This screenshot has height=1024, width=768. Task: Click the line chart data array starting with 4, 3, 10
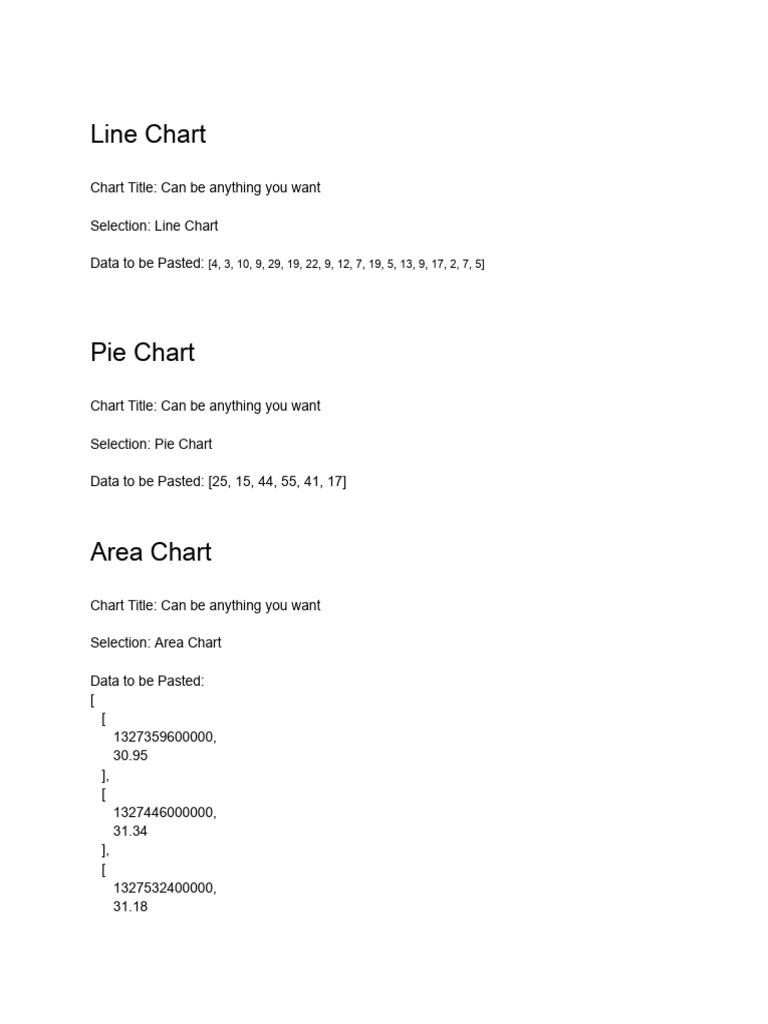[x=346, y=264]
